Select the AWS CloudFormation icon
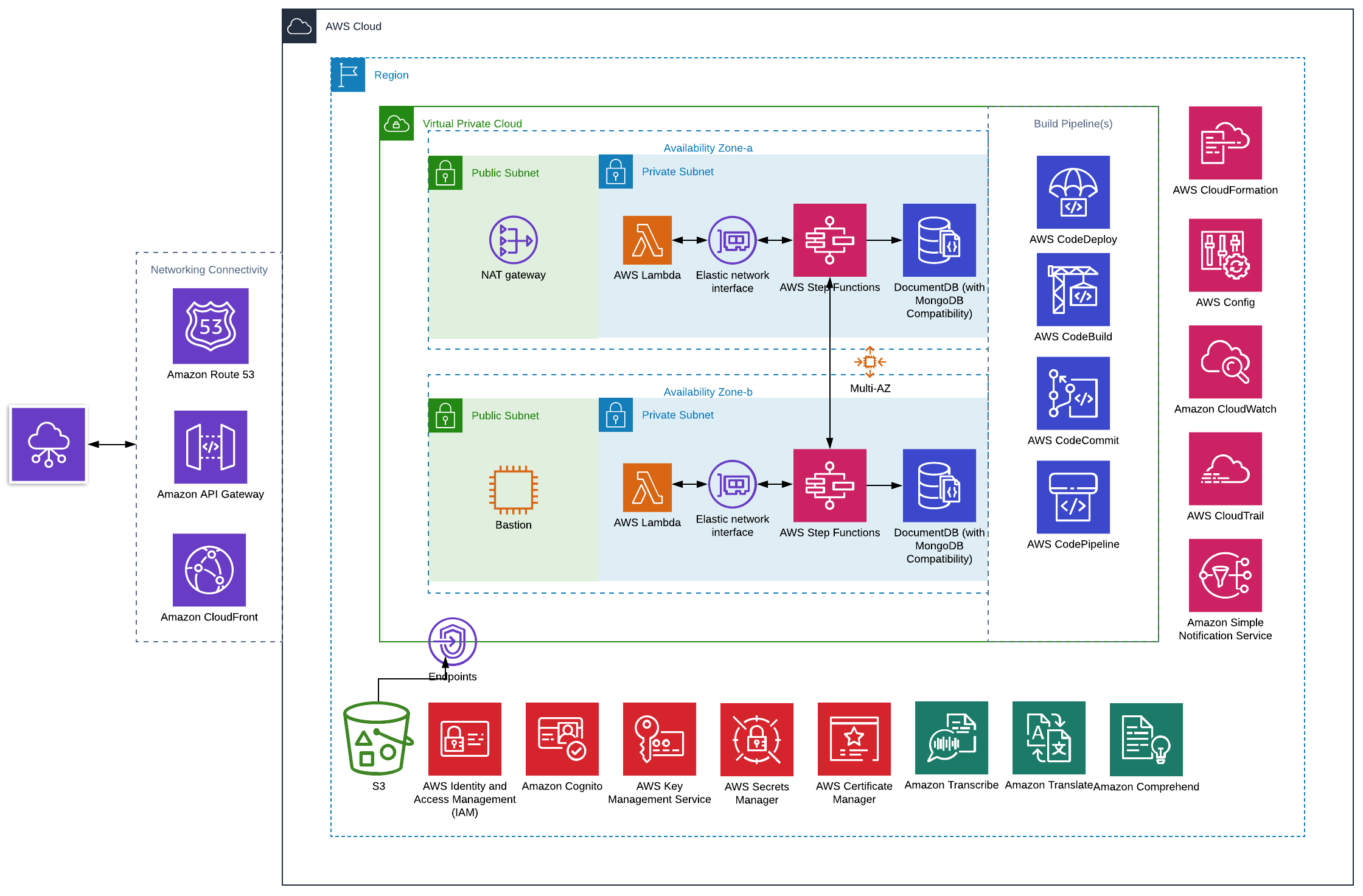Image resolution: width=1363 pixels, height=896 pixels. point(1225,143)
